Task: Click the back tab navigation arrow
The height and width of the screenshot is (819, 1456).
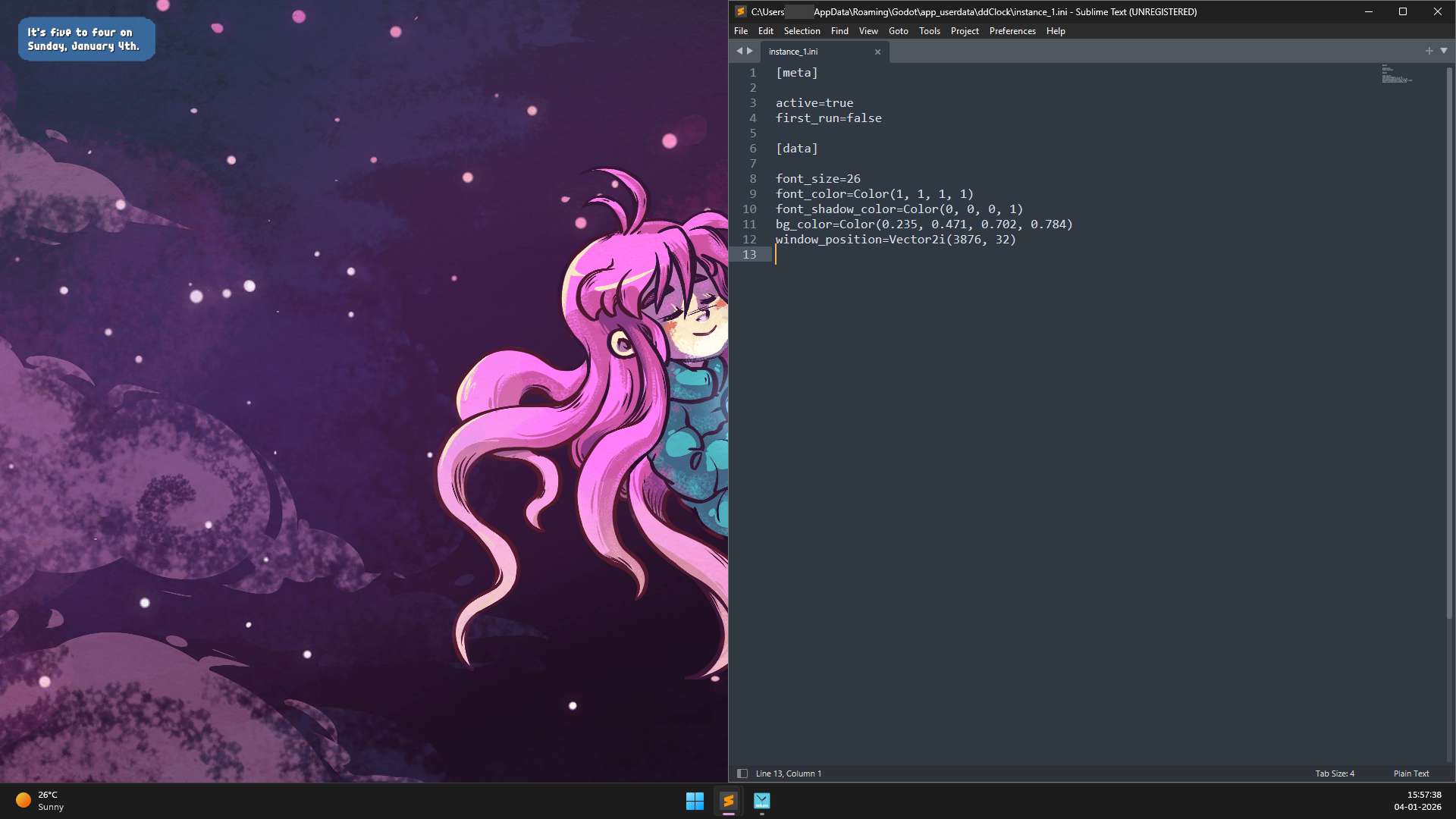Action: (739, 51)
